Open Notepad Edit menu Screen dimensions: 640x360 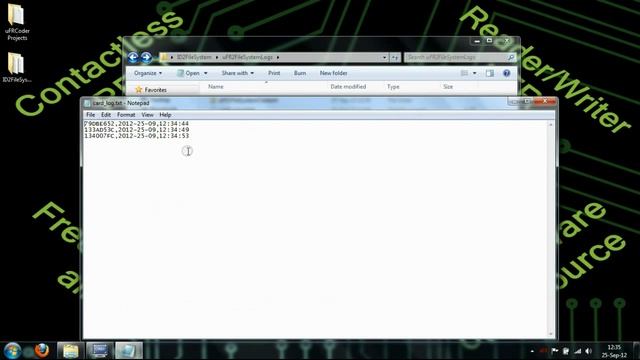(106, 115)
